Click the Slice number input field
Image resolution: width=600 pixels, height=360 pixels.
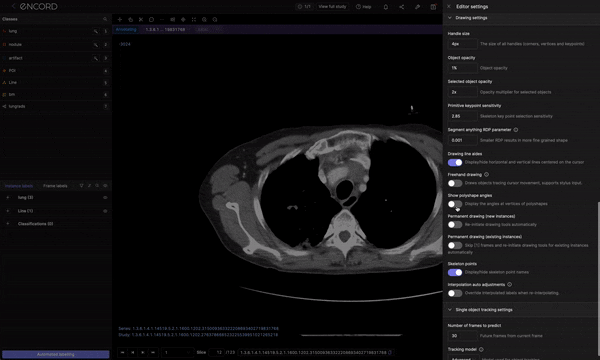point(216,352)
